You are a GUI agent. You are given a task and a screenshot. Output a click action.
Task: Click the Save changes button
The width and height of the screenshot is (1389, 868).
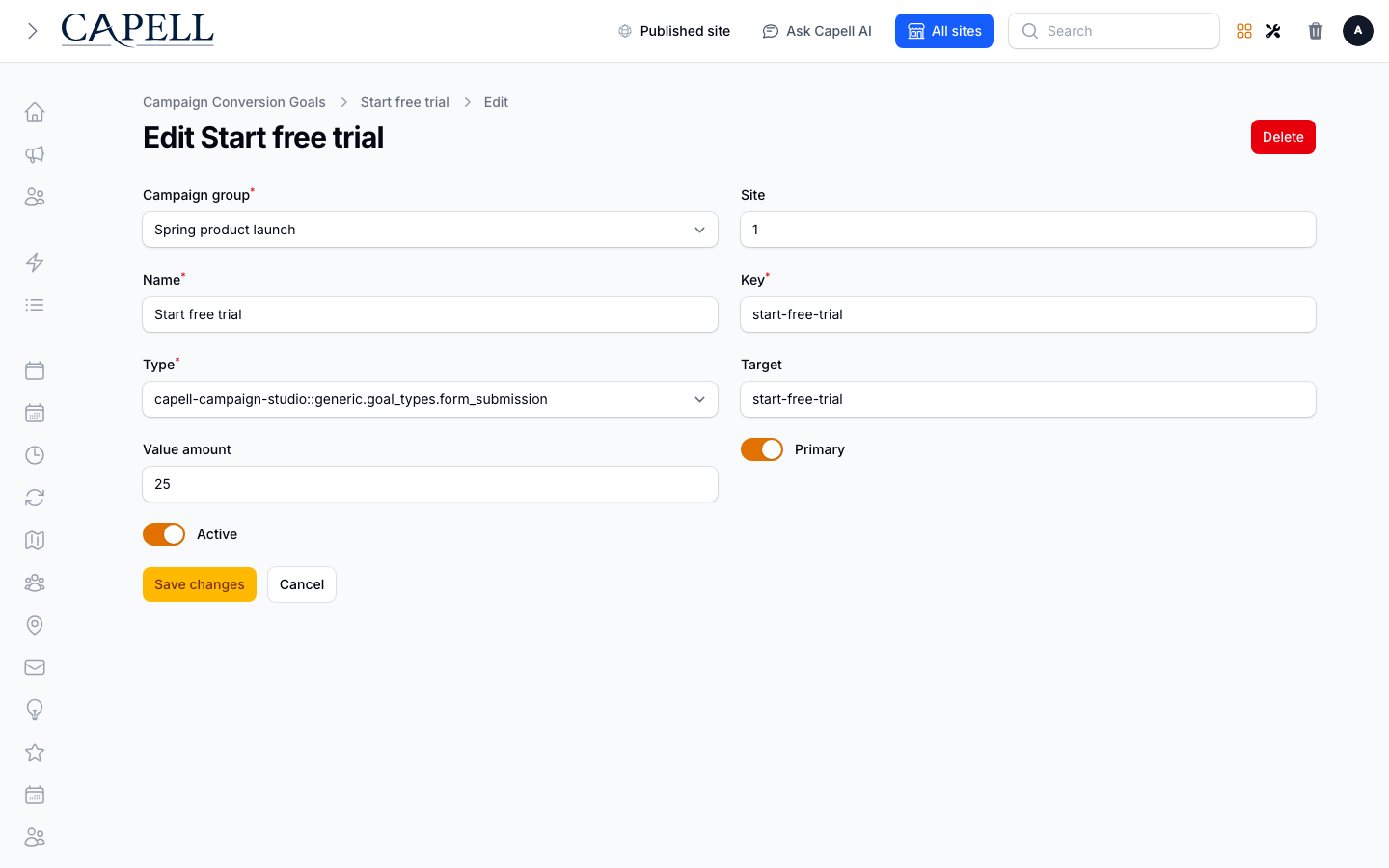click(x=200, y=584)
